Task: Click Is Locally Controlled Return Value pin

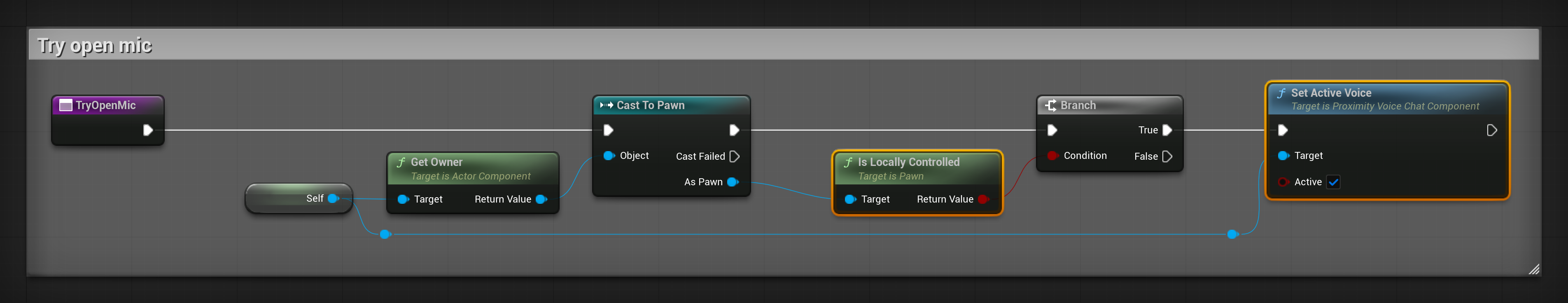Action: pyautogui.click(x=983, y=200)
